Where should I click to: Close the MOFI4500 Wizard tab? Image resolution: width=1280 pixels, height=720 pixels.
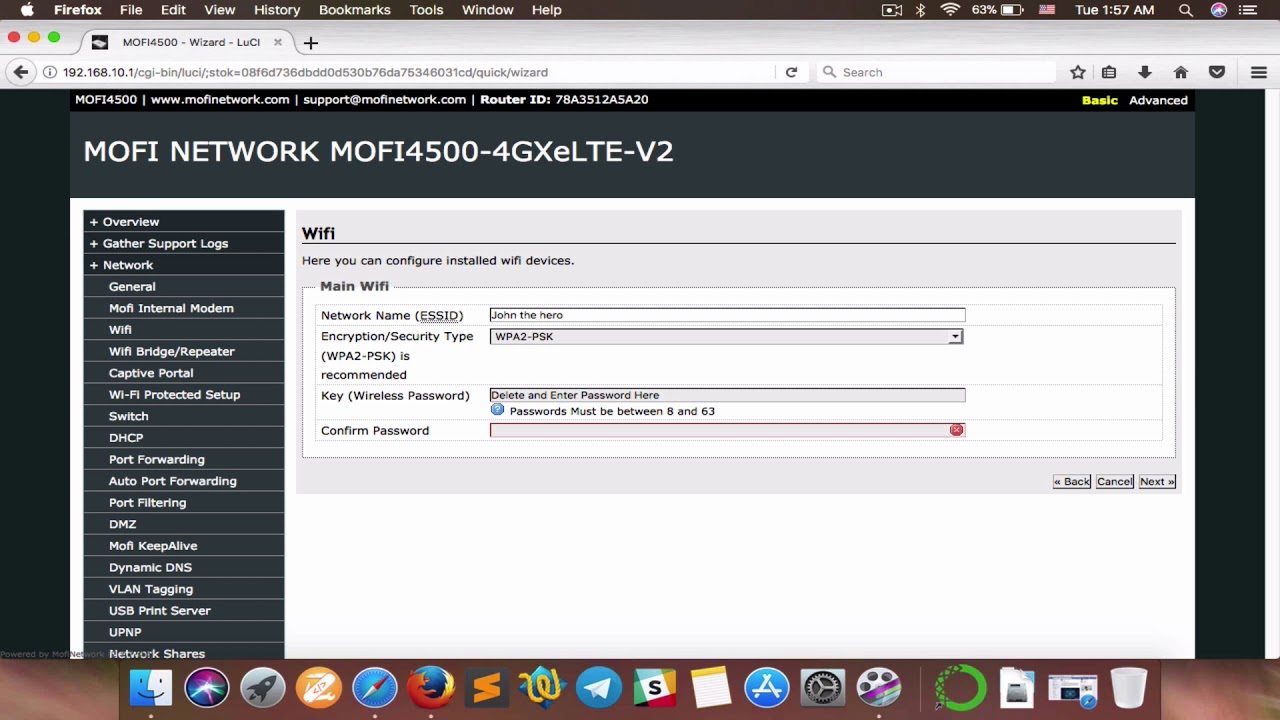(x=277, y=42)
